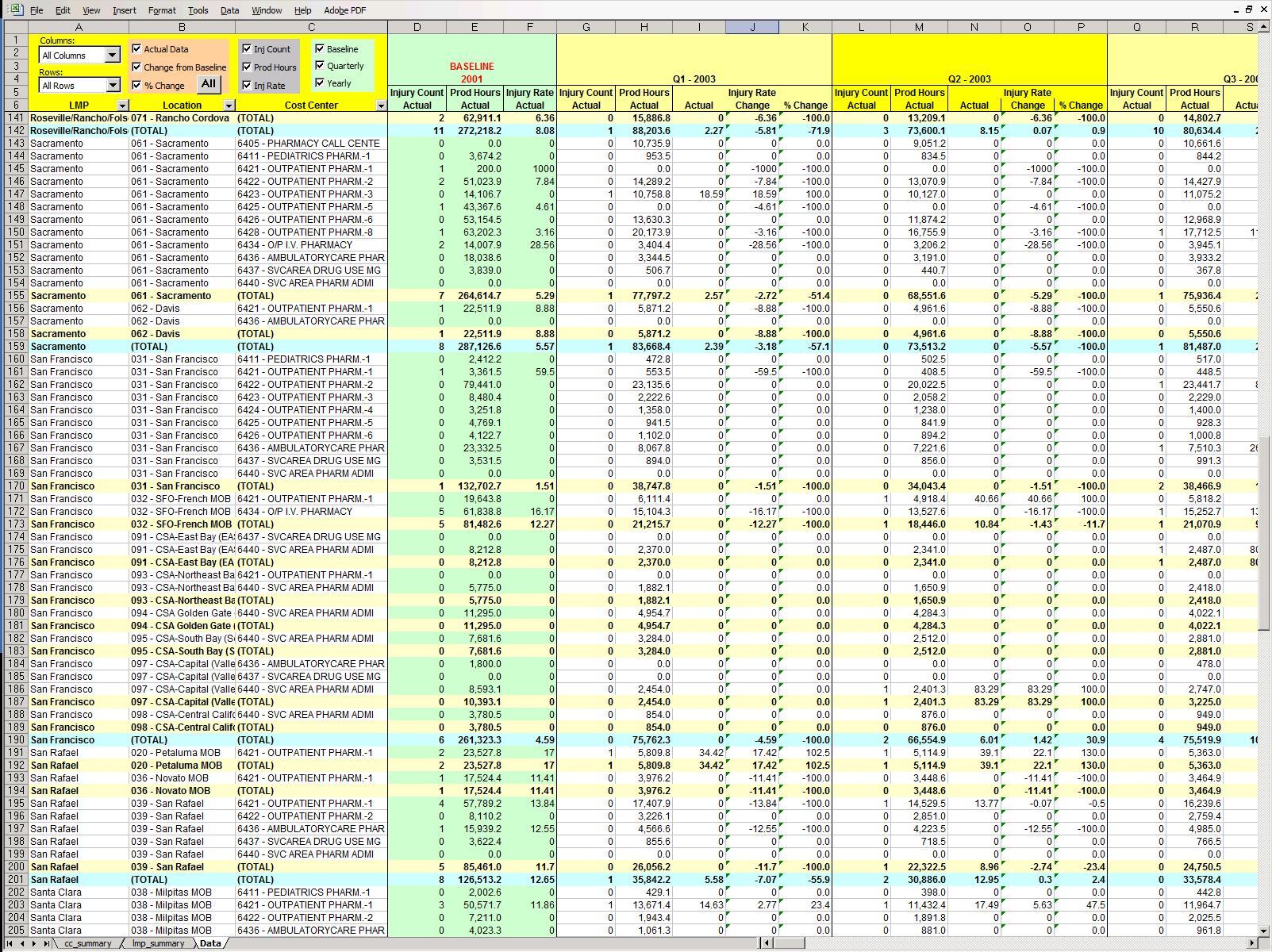This screenshot has height=952, width=1272.
Task: Click previous sheet tab navigation arrow
Action: (22, 943)
